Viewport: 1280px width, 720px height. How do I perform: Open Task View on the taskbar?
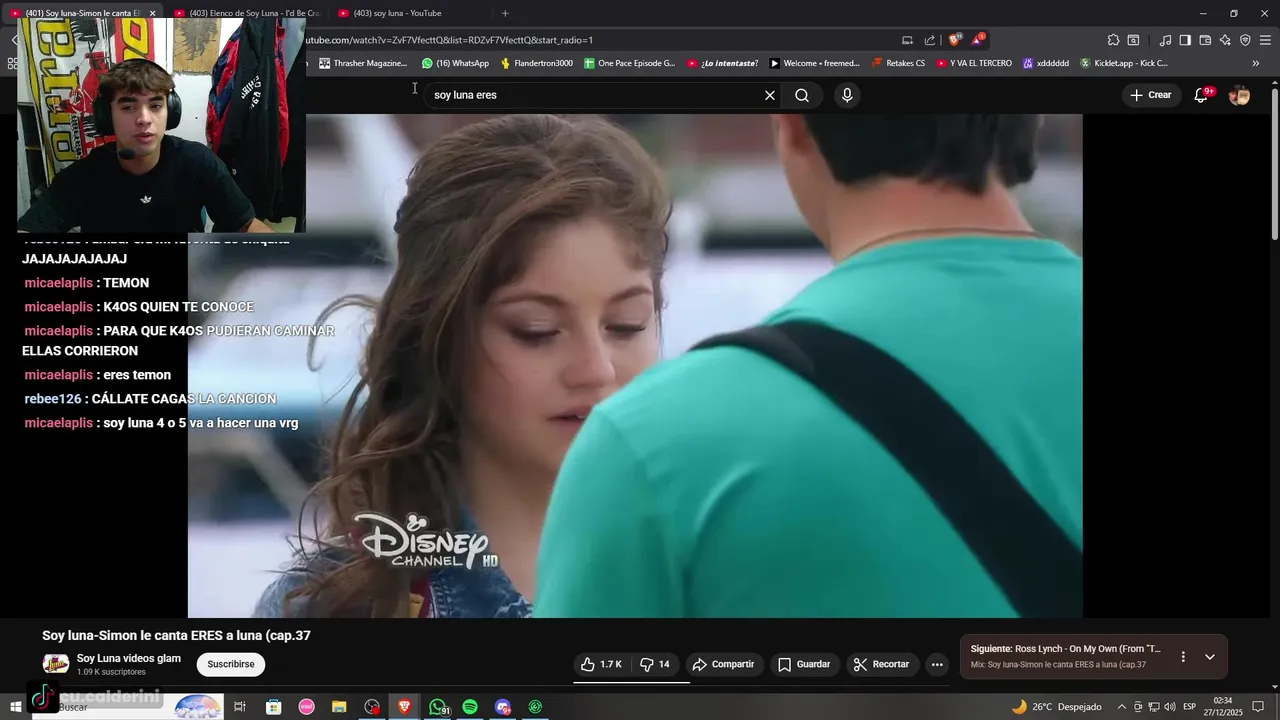click(240, 707)
